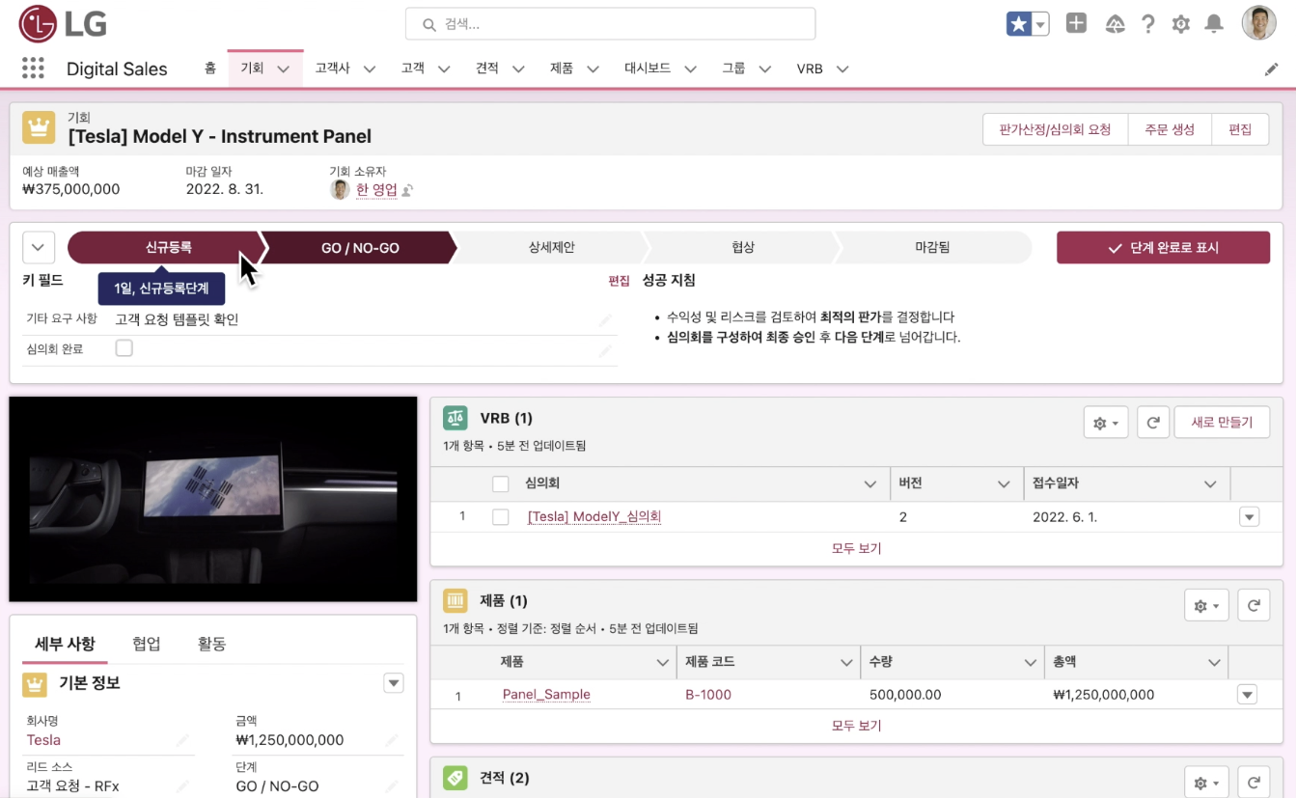Open the App Launcher grid icon
The image size is (1296, 798).
[x=33, y=68]
